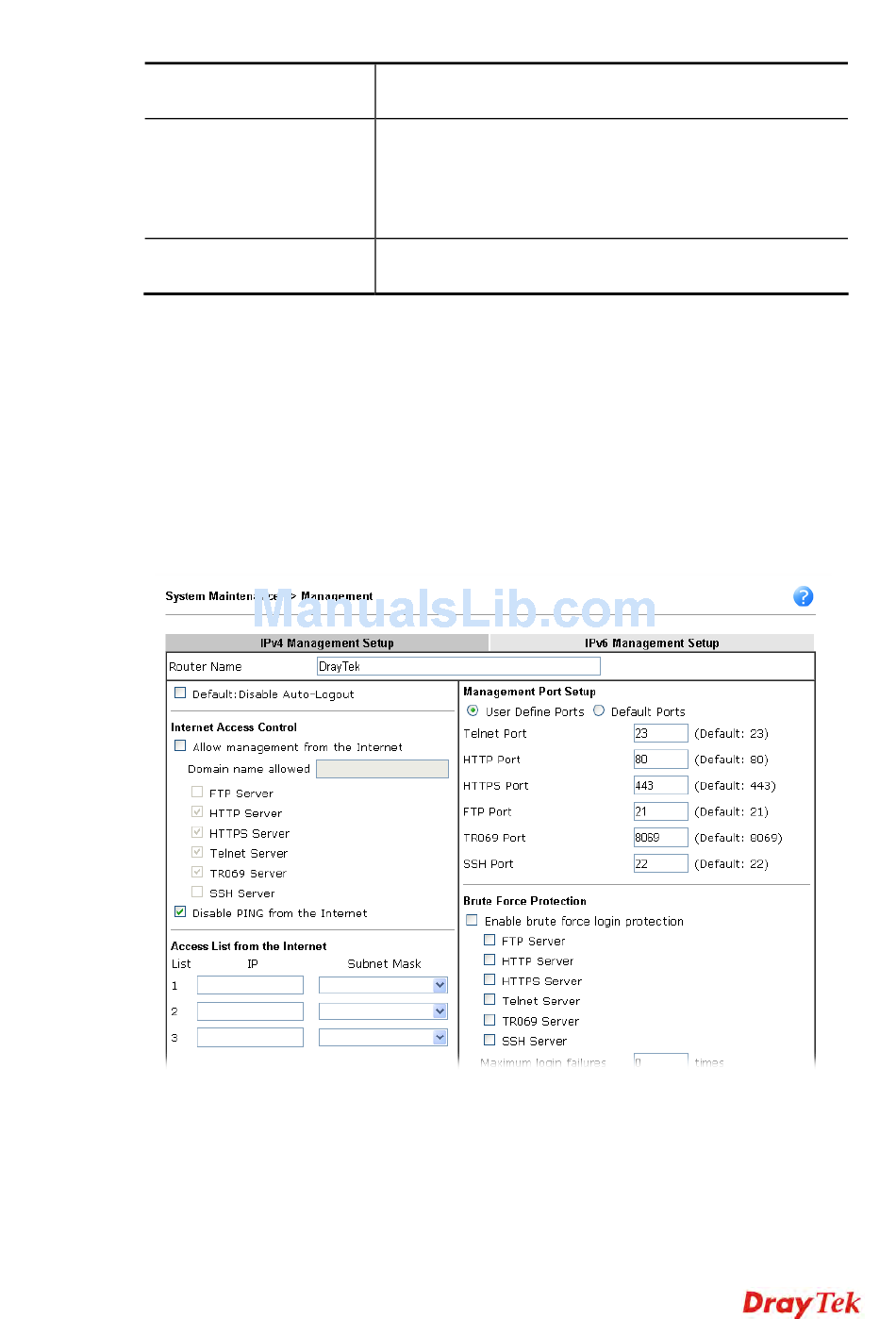This screenshot has width=896, height=1319.
Task: Open Subnet Mask dropdown for list 2
Action: [383, 1011]
